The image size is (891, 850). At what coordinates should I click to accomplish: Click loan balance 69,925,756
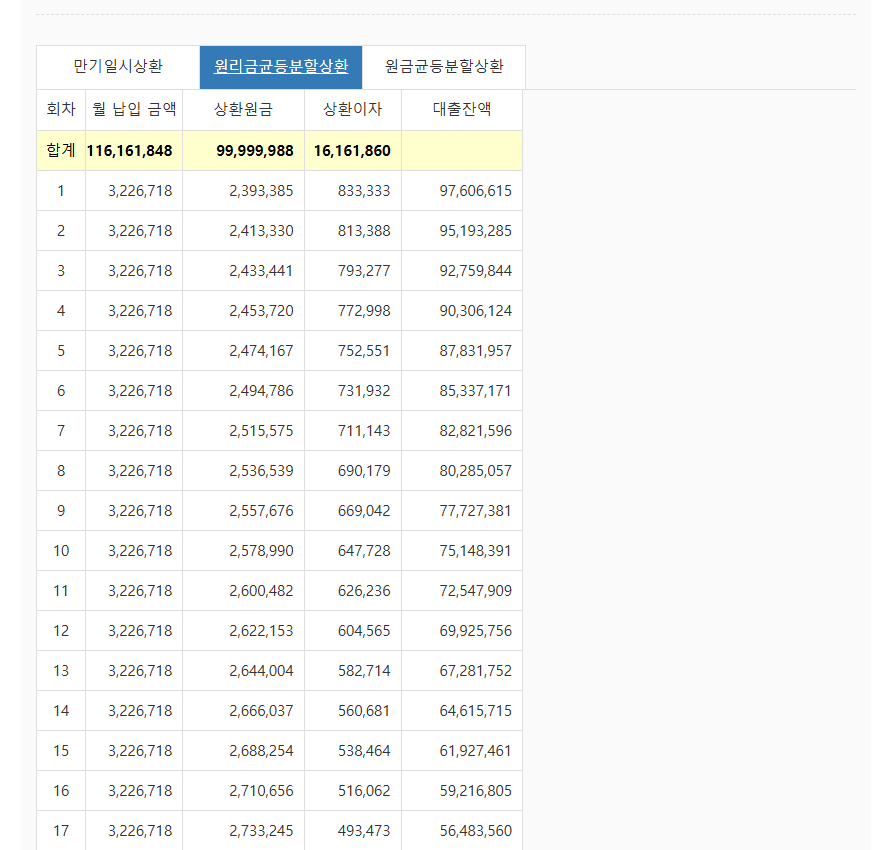tap(476, 631)
